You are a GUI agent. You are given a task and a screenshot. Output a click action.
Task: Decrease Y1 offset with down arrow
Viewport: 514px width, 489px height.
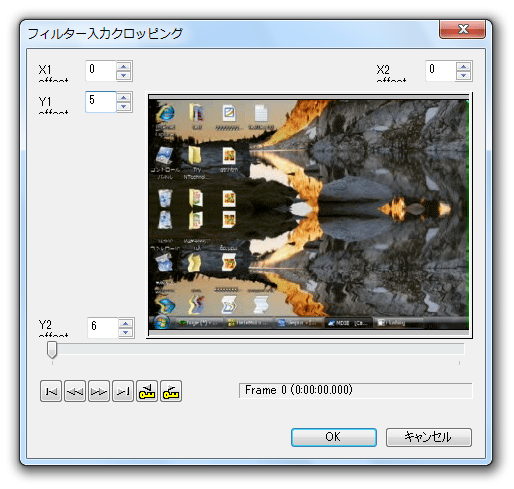point(124,106)
